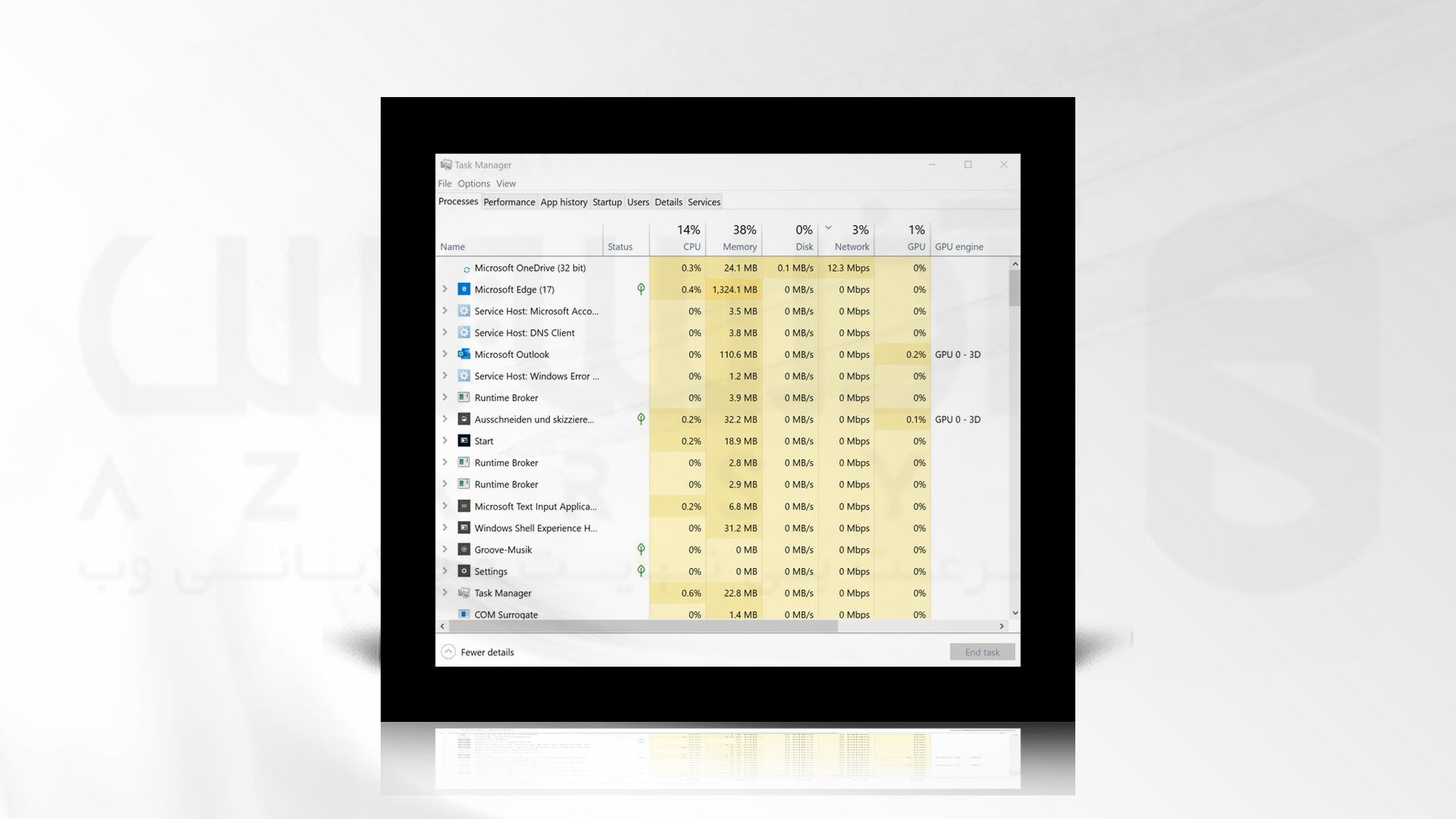Click the green leaf status on Microsoft Edge

tap(641, 289)
